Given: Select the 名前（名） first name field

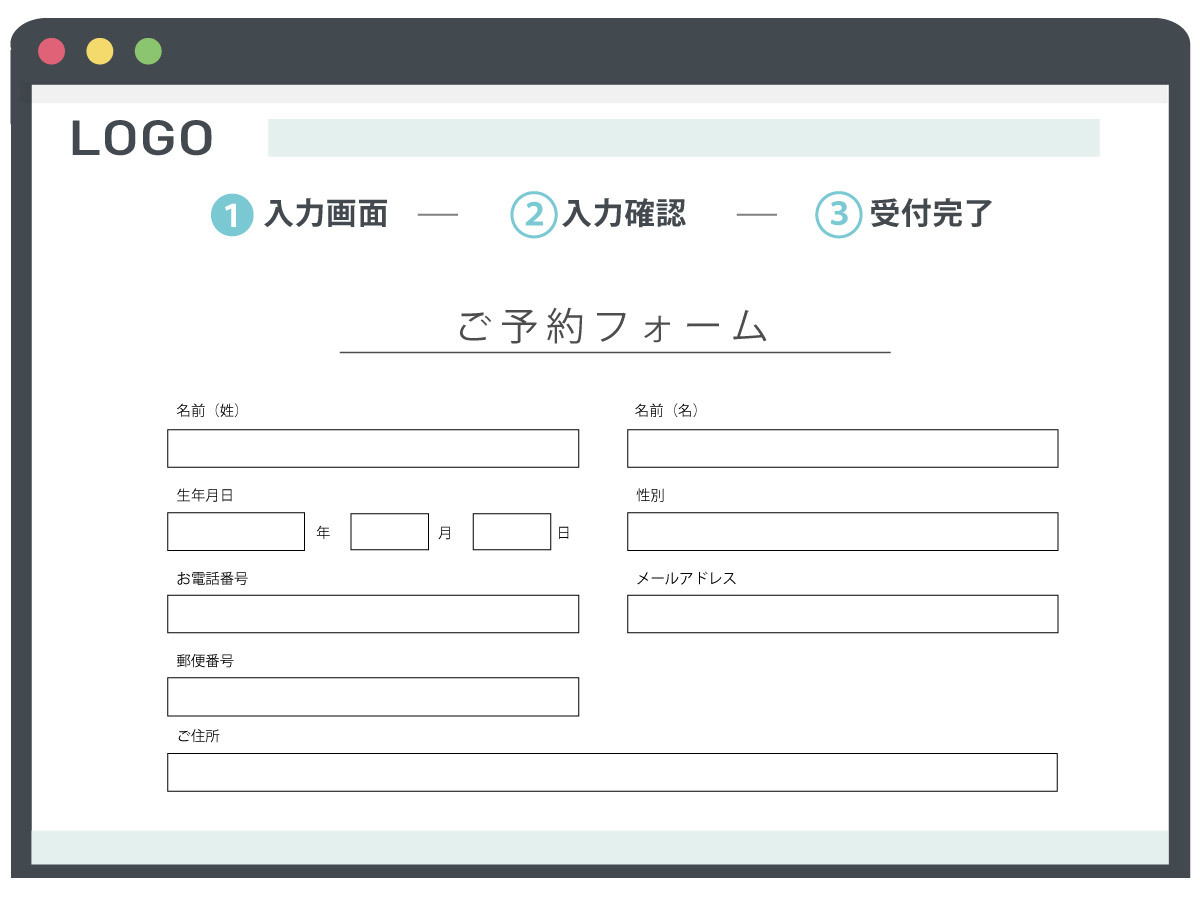Looking at the screenshot, I should 842,447.
